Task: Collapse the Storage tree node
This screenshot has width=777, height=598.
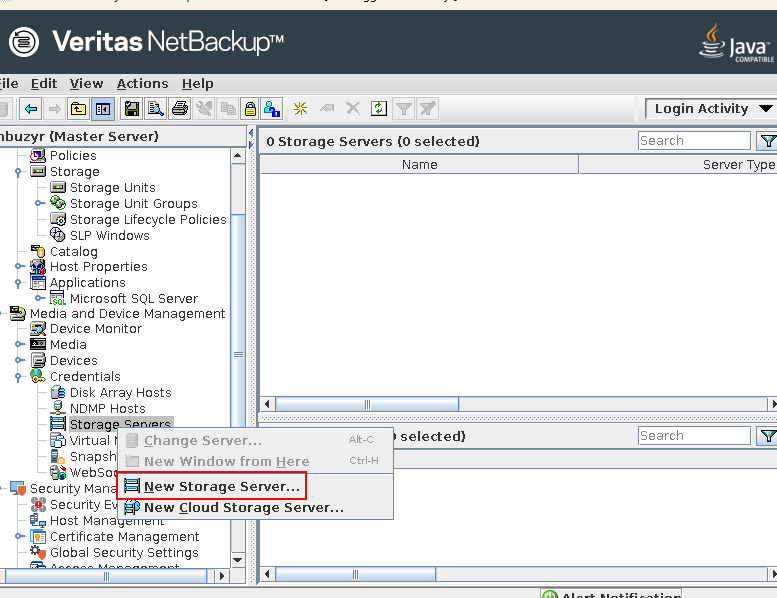Action: click(18, 172)
